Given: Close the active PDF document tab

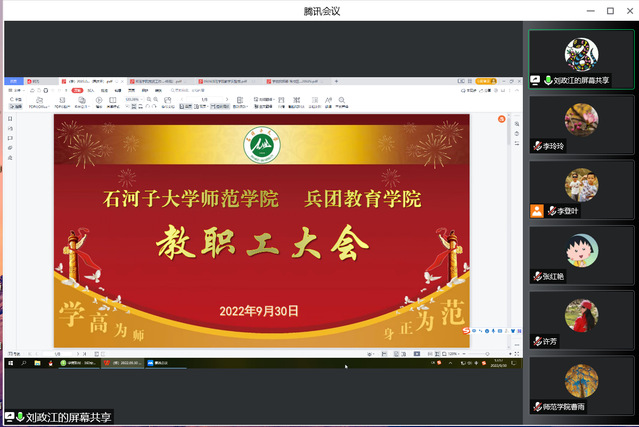Looking at the screenshot, I should click(x=122, y=81).
